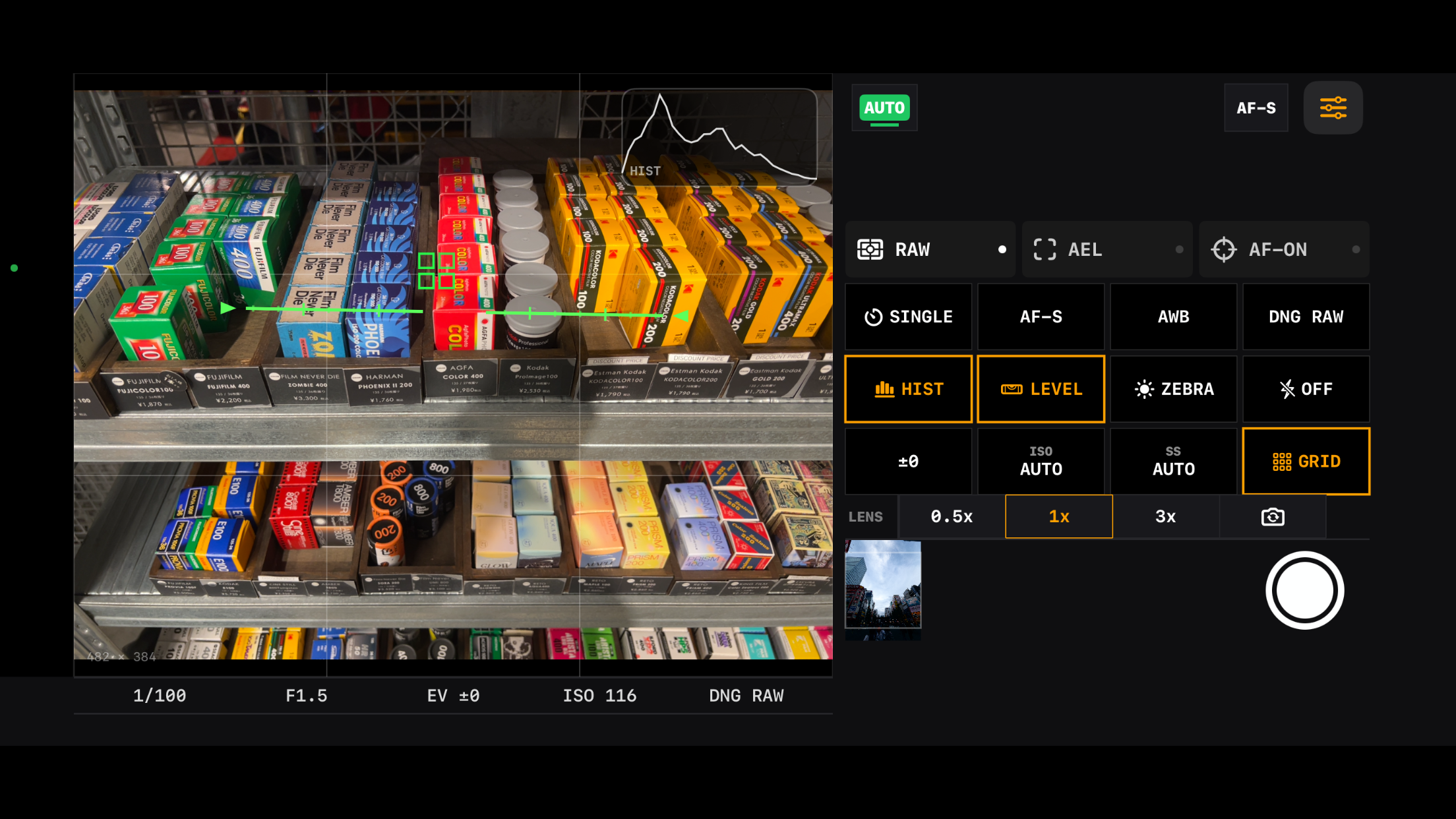This screenshot has width=1456, height=819.
Task: Tap the green focus point squares
Action: (x=437, y=271)
